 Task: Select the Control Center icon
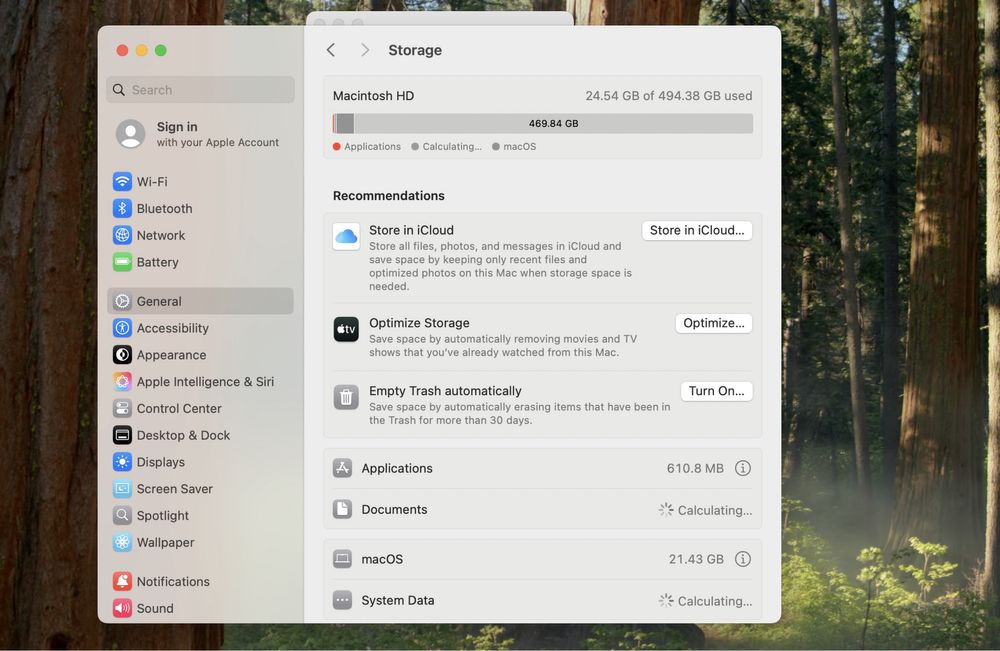pyautogui.click(x=122, y=408)
